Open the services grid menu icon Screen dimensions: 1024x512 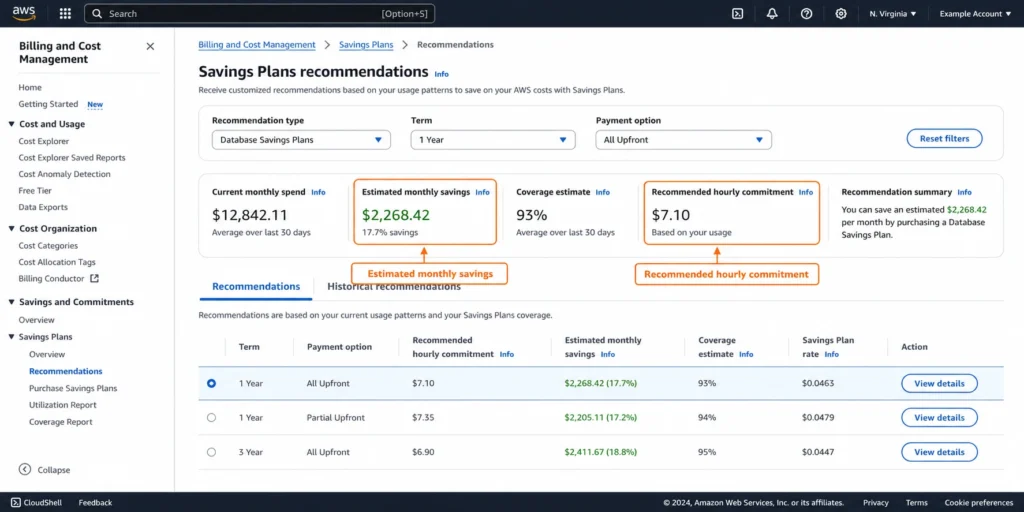coord(65,14)
